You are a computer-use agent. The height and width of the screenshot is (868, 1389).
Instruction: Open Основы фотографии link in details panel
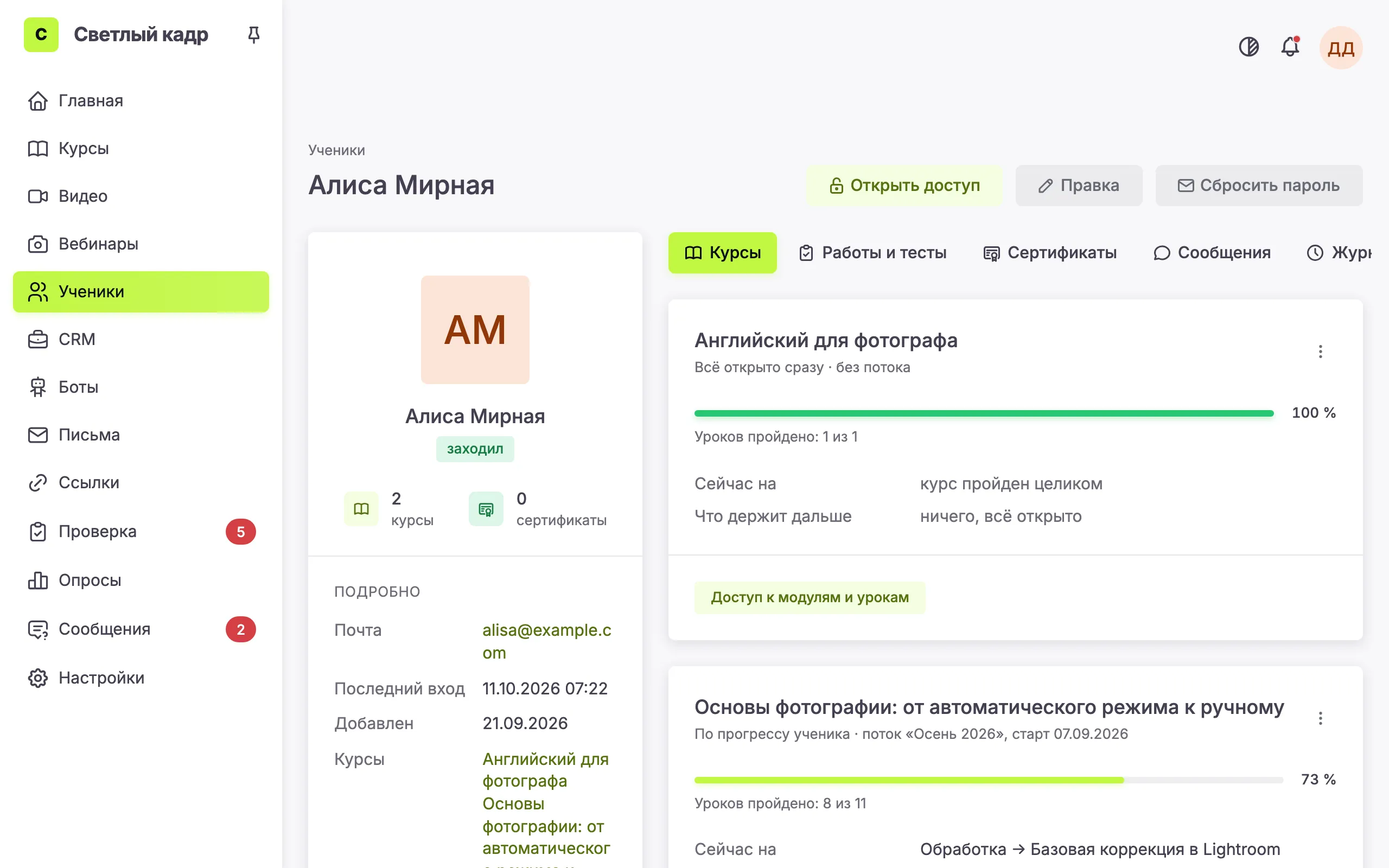pyautogui.click(x=546, y=831)
